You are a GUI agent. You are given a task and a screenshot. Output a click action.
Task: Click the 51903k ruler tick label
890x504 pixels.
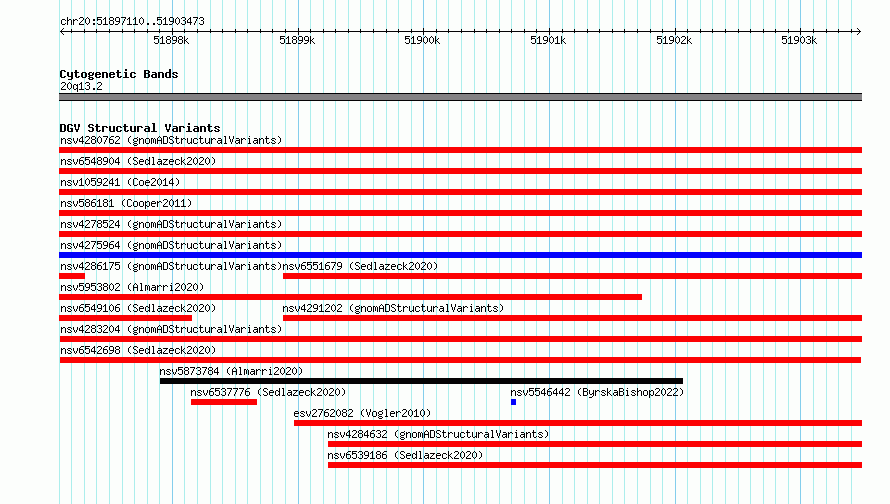(799, 40)
